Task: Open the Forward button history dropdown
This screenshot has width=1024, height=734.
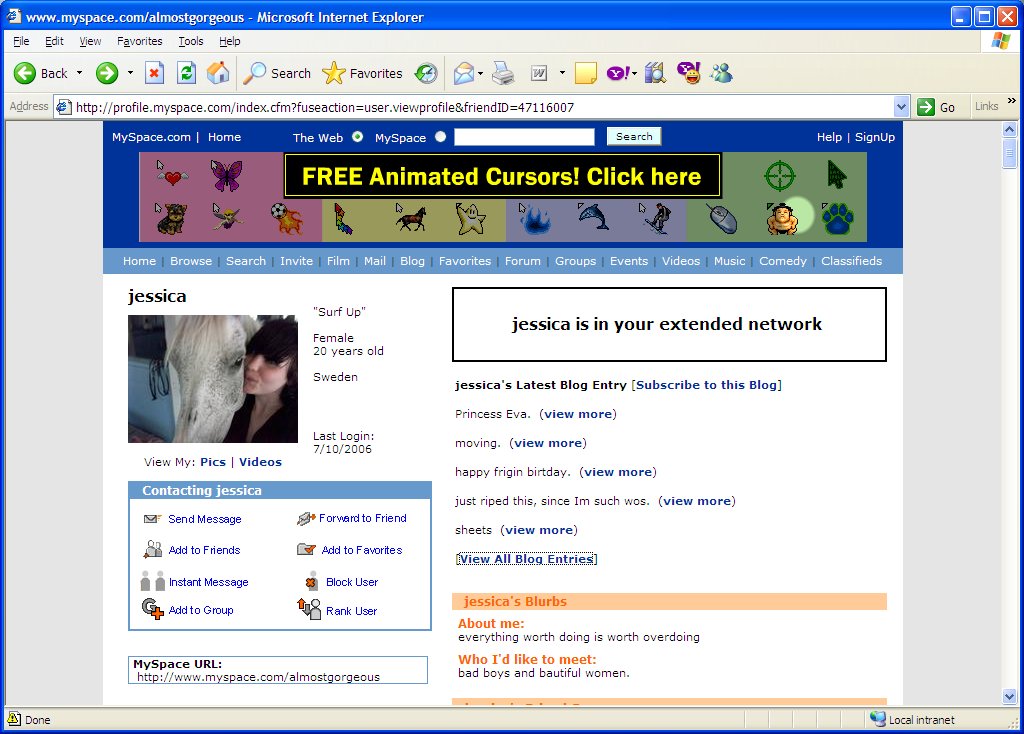Action: 130,73
